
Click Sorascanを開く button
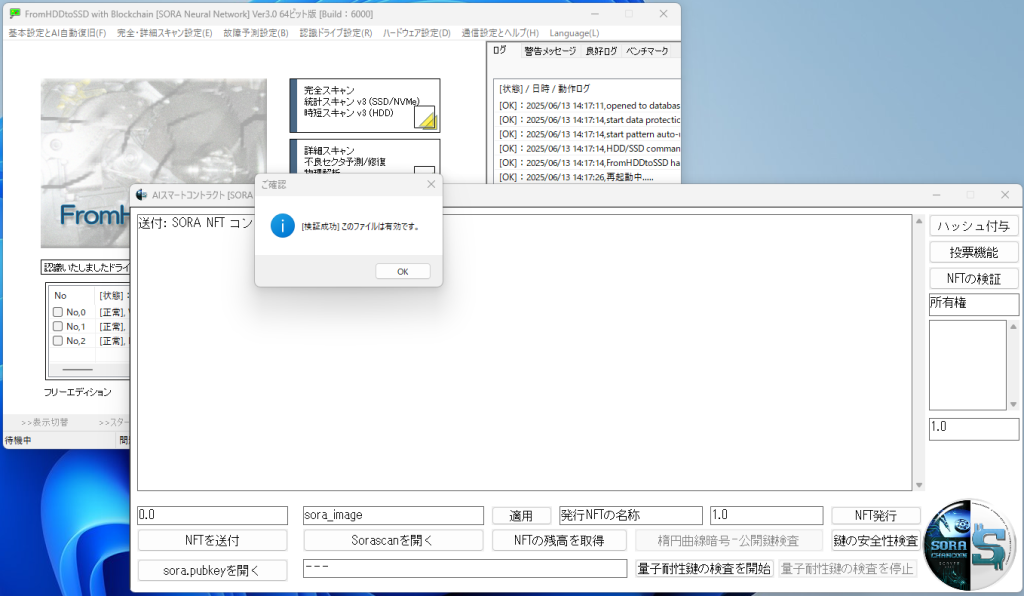[393, 541]
